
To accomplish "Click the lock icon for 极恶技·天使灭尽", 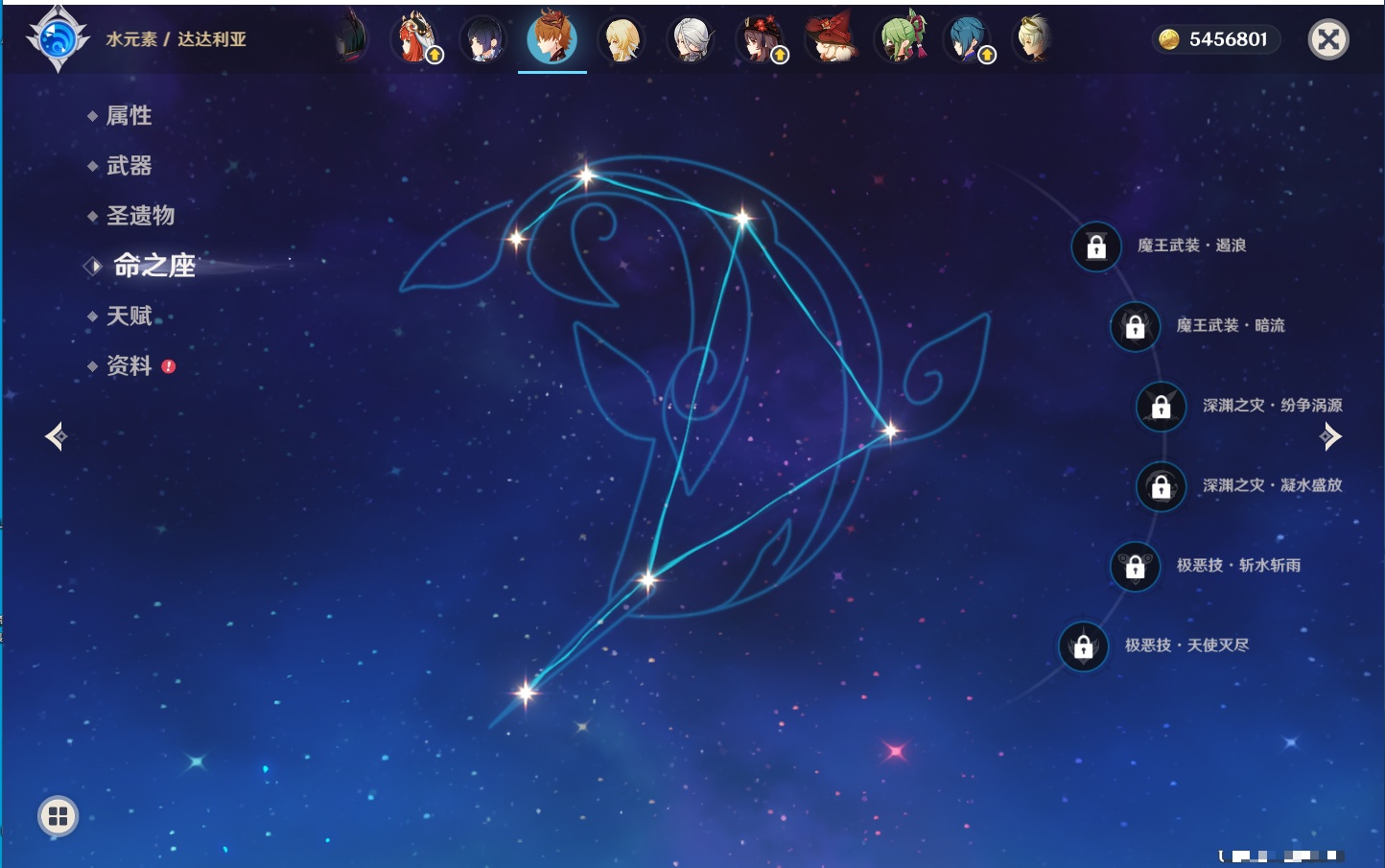I will [1083, 645].
